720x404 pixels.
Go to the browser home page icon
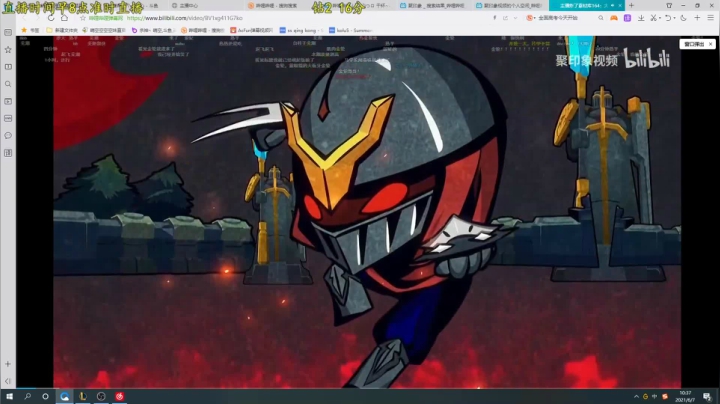click(x=65, y=18)
